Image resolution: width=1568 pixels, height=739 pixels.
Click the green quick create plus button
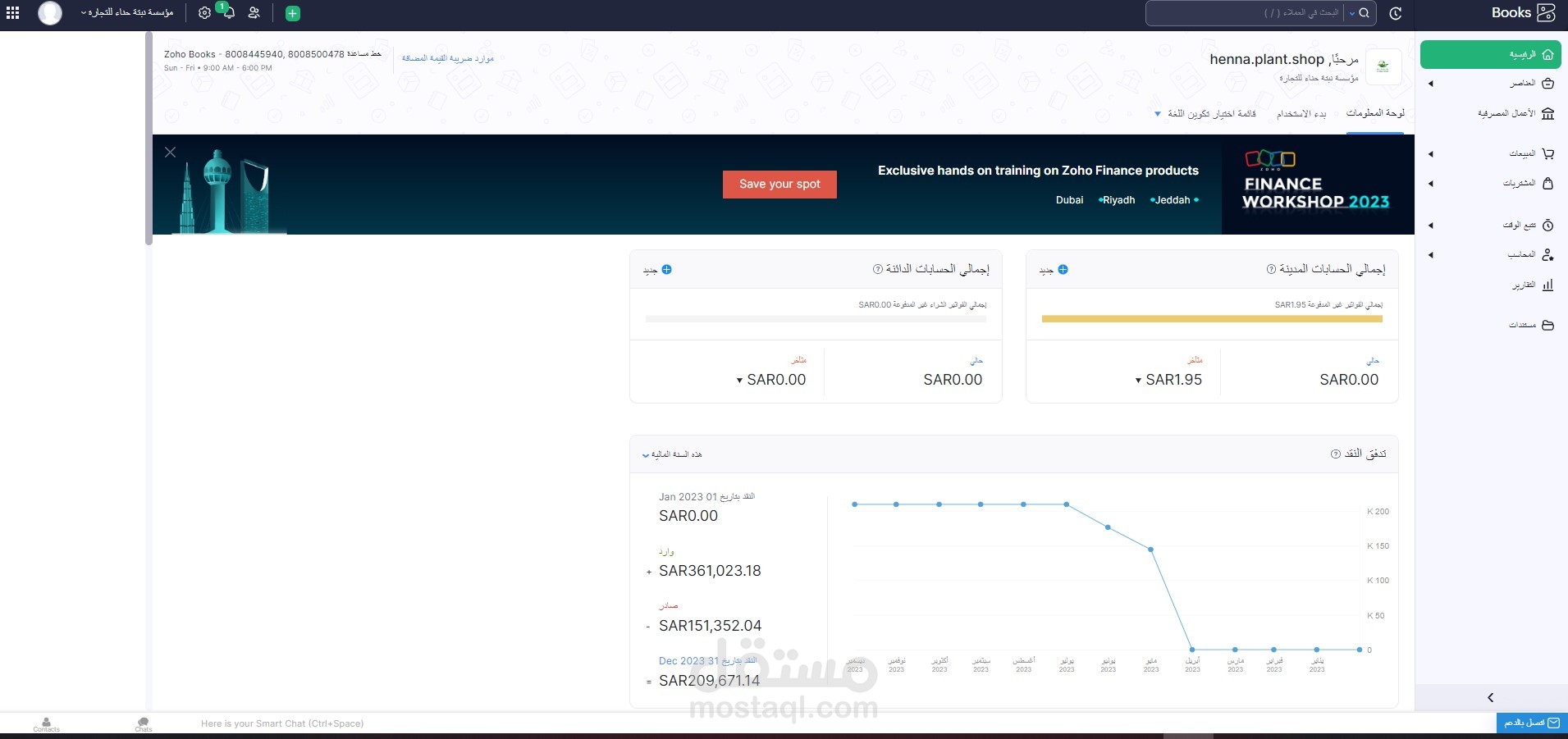(x=292, y=13)
